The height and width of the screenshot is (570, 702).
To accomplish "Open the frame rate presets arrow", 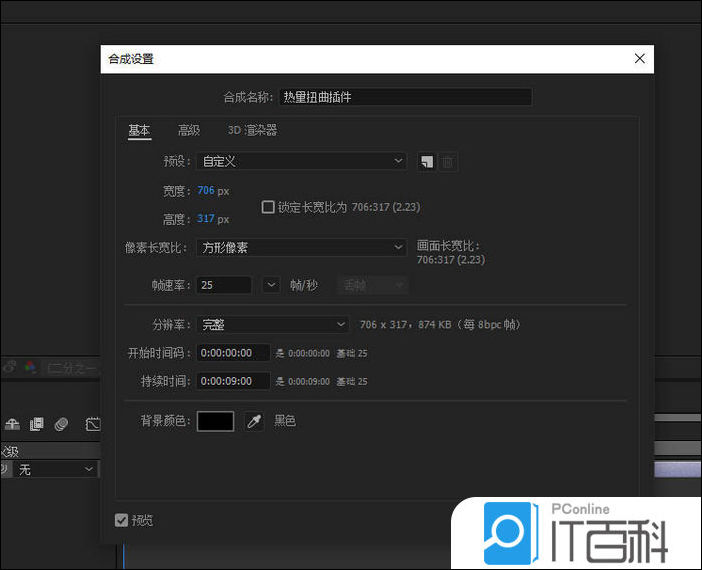I will pos(271,285).
